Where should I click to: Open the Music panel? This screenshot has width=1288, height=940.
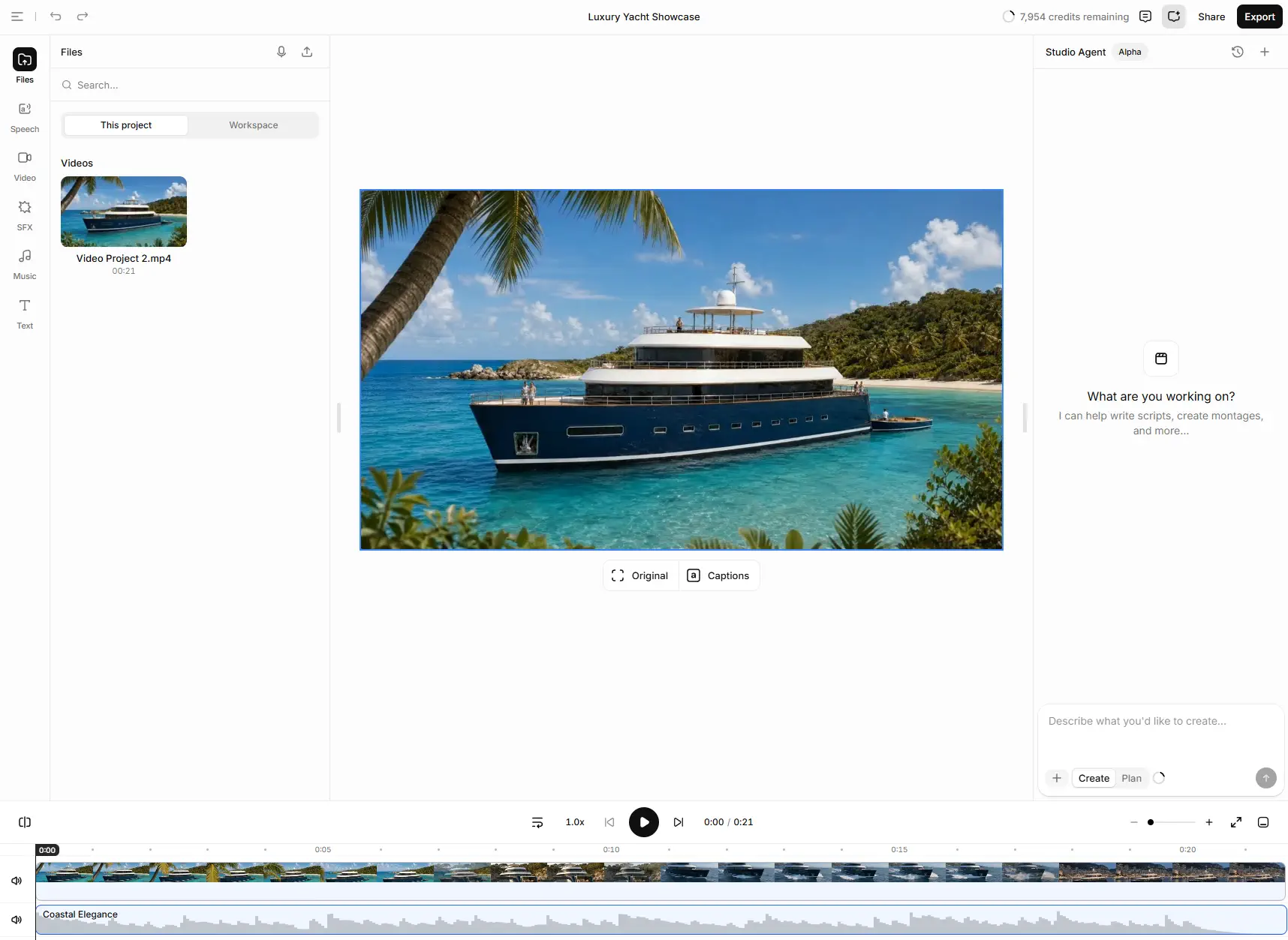[x=25, y=265]
